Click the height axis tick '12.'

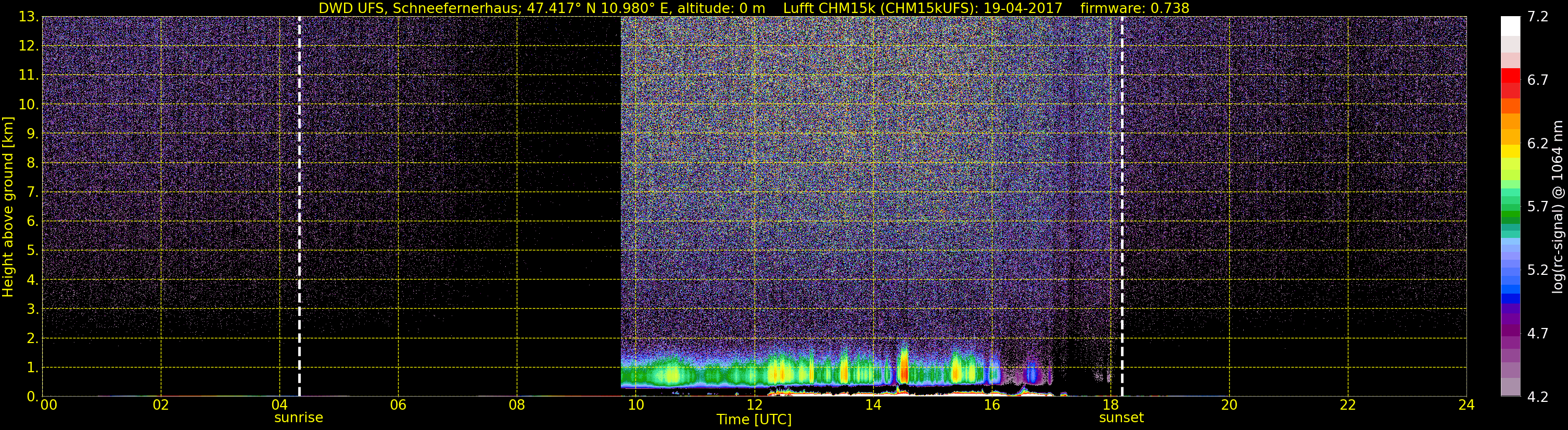(x=29, y=46)
